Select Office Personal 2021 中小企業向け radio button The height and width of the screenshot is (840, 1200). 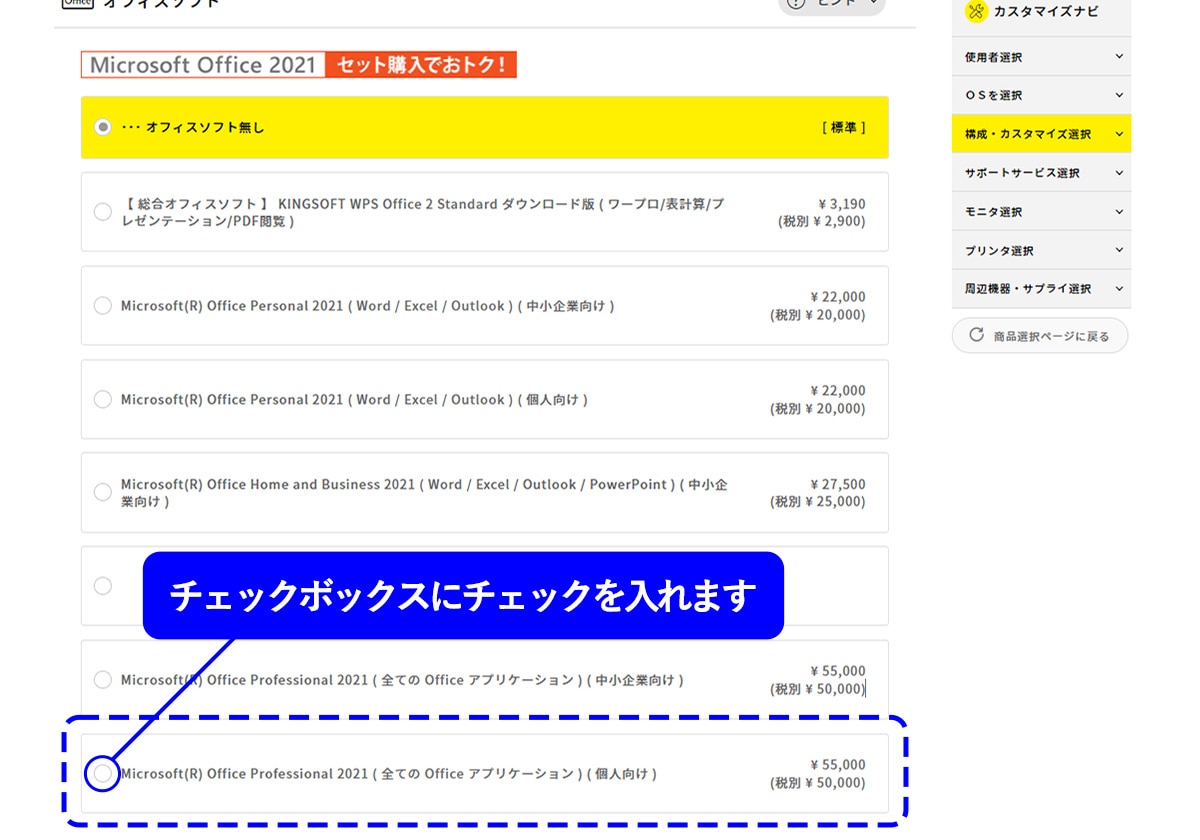coord(102,306)
